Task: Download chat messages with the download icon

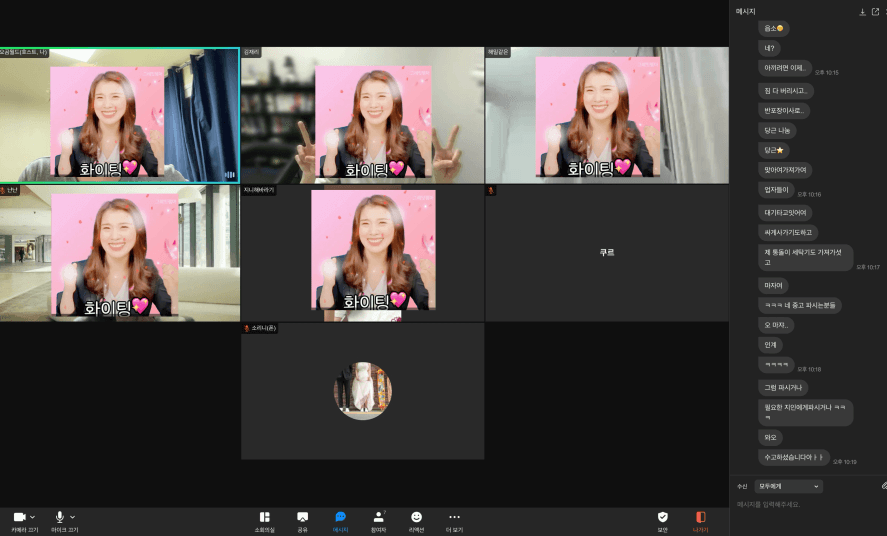Action: 862,12
